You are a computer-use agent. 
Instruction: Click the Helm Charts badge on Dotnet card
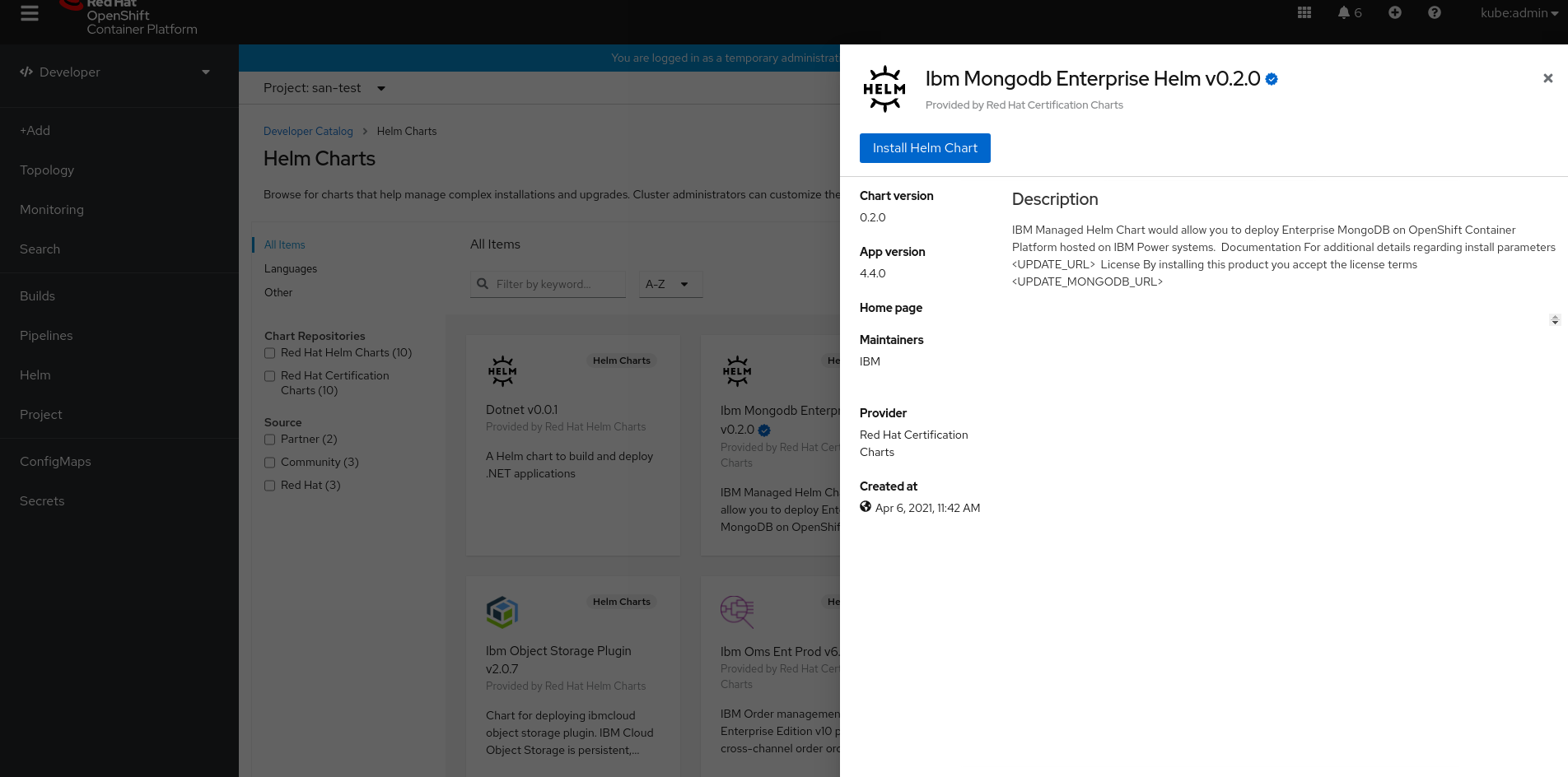(622, 361)
